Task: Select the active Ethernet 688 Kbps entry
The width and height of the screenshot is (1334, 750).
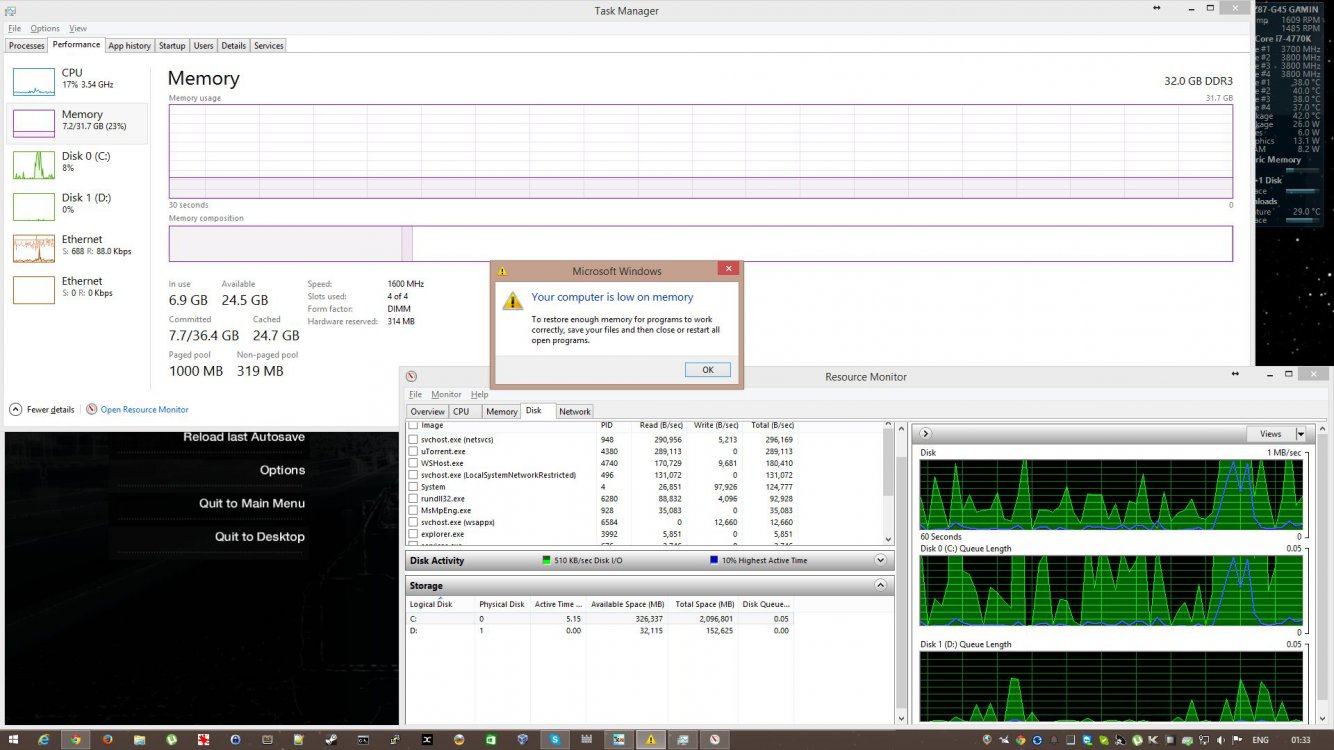Action: pyautogui.click(x=77, y=246)
